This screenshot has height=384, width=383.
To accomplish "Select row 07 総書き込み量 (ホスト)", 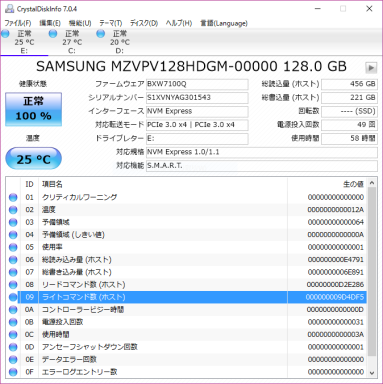I will click(186, 272).
